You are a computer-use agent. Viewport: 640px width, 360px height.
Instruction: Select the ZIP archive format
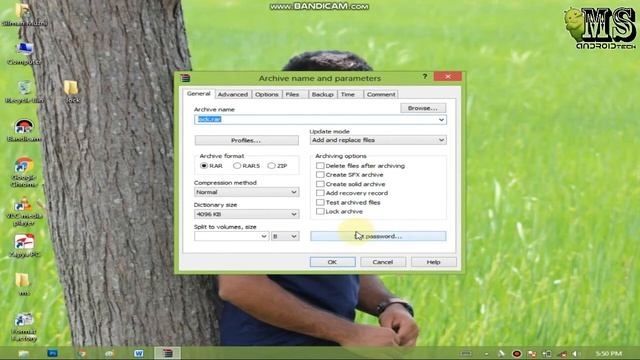click(278, 166)
